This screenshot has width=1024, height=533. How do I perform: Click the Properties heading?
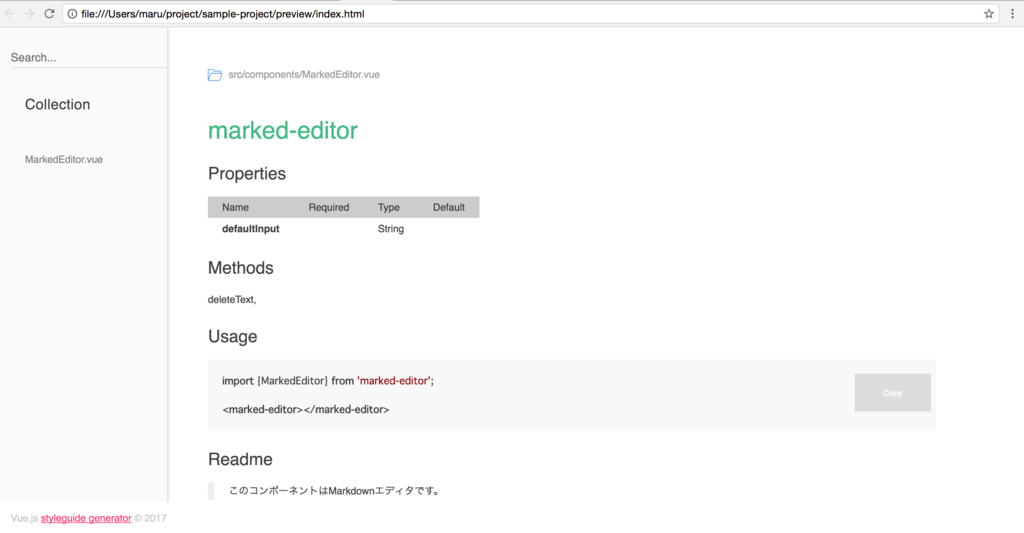(x=247, y=174)
